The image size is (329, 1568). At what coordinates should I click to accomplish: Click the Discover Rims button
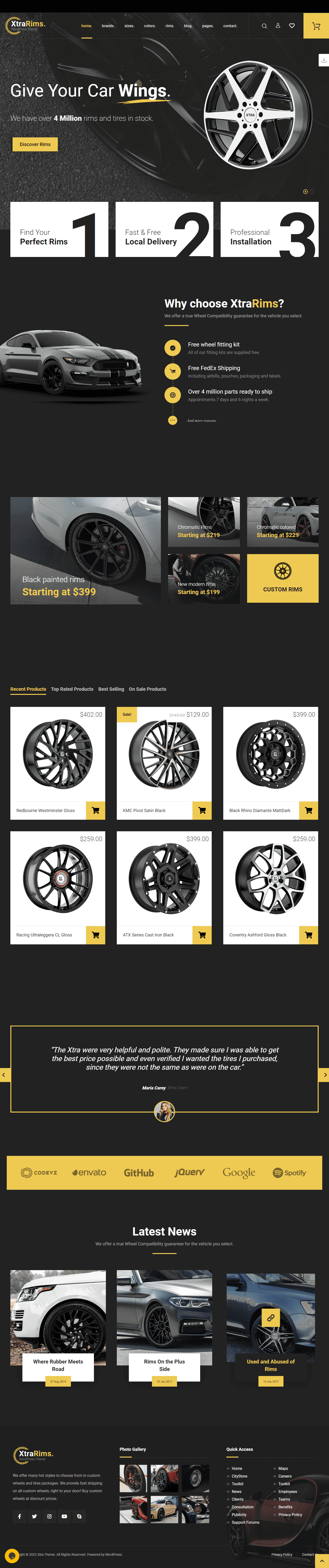coord(35,144)
